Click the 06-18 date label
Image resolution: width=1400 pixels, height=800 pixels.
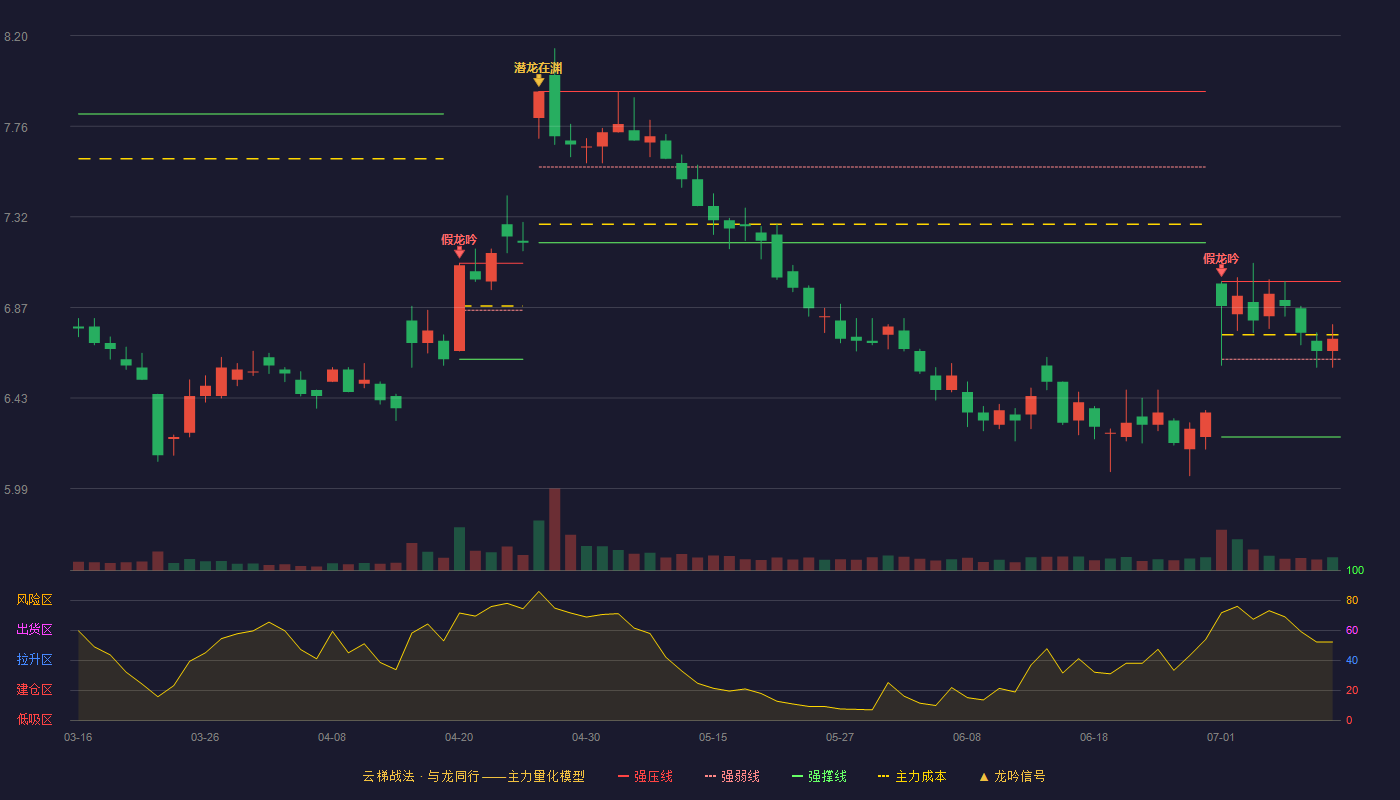click(1094, 737)
